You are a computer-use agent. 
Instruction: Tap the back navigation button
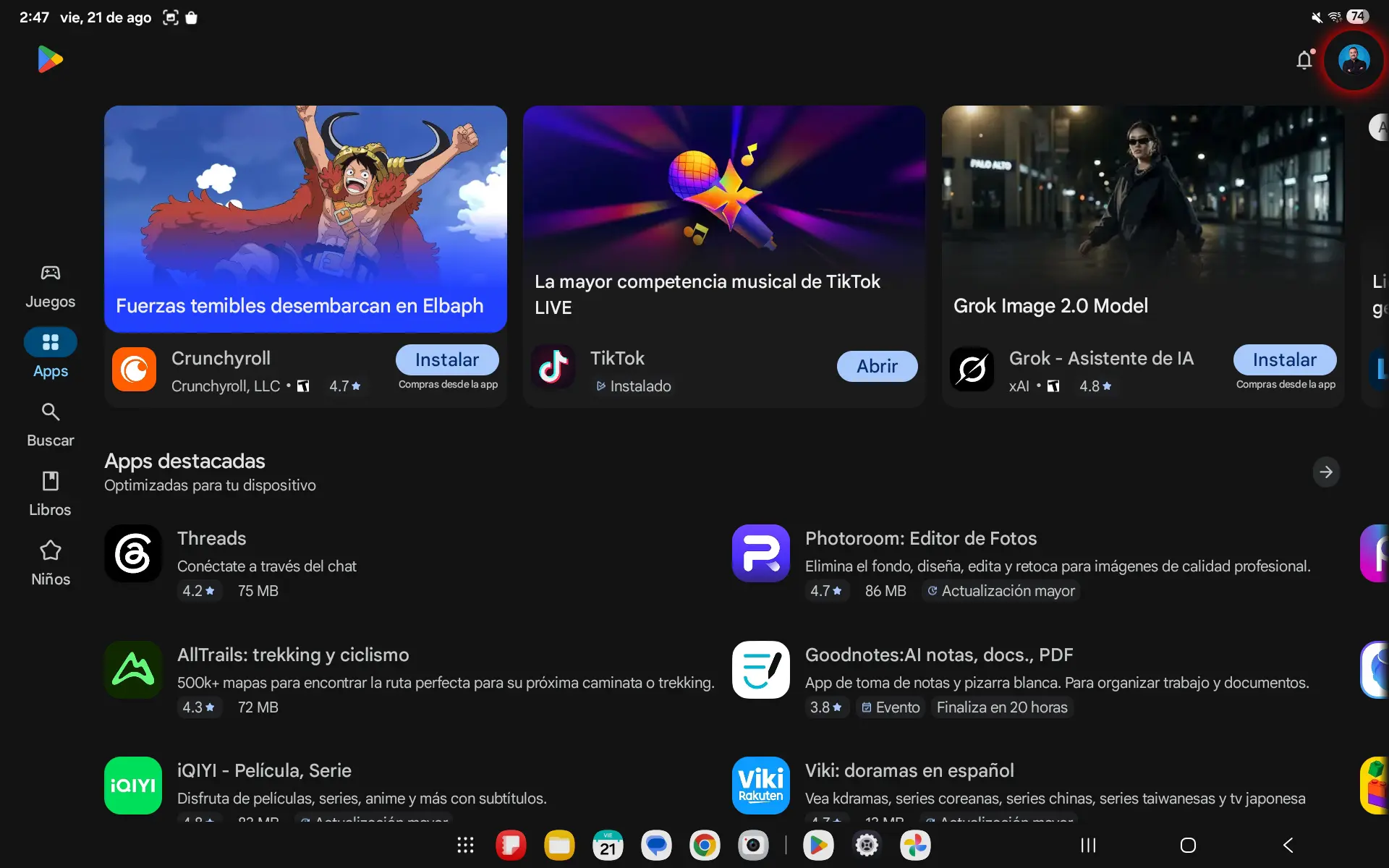(x=1288, y=845)
